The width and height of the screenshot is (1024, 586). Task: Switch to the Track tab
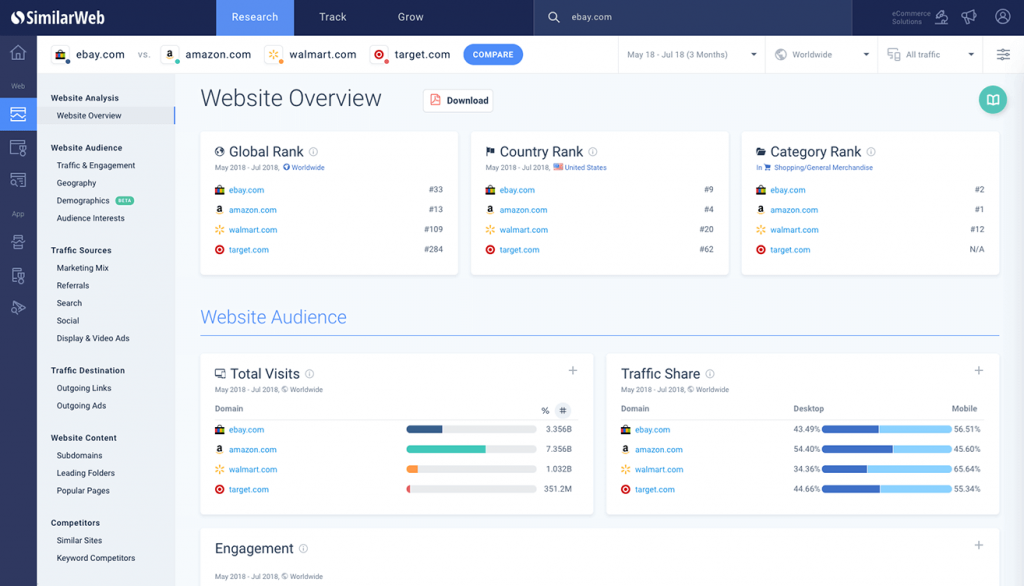click(332, 17)
